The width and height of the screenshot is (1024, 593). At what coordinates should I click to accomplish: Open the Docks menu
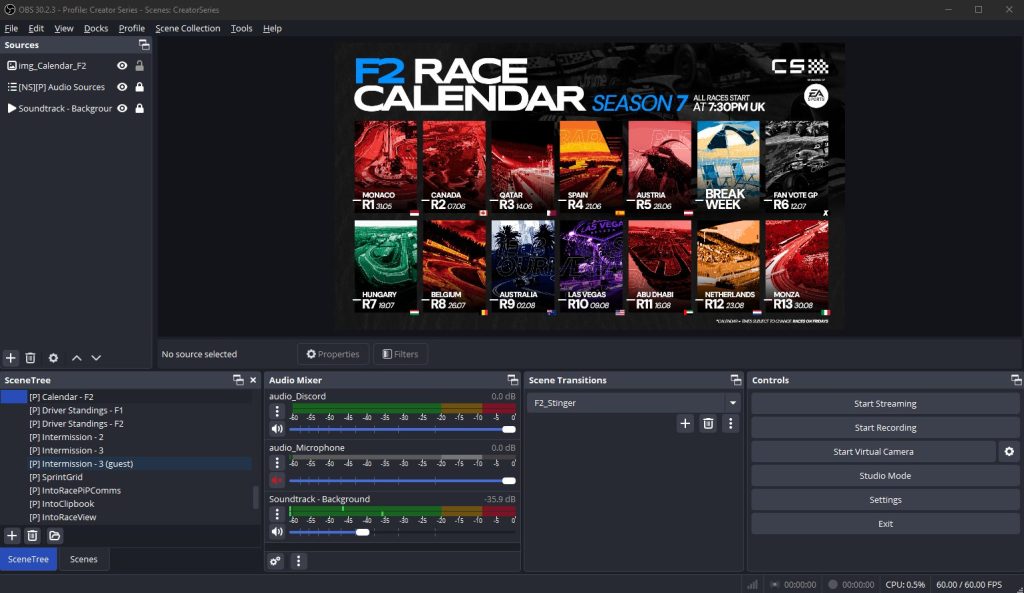click(96, 28)
